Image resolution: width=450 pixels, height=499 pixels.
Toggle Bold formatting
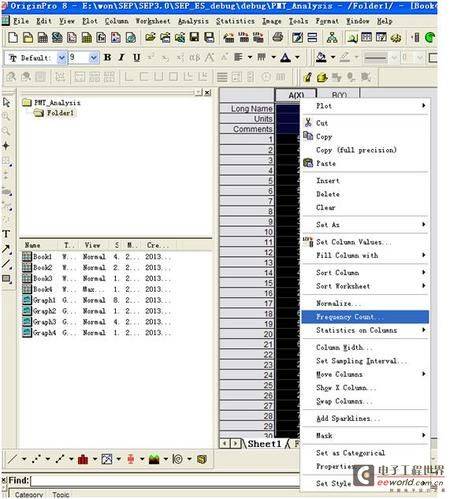107,57
